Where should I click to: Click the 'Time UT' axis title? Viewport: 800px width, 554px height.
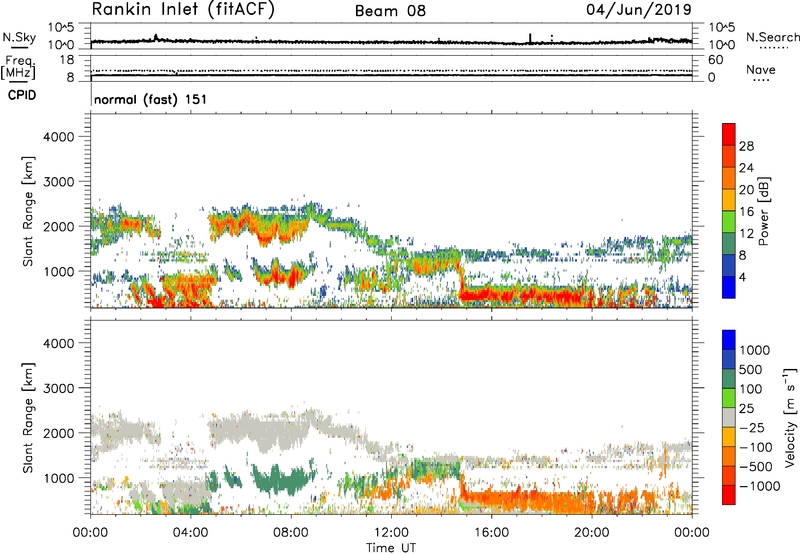(391, 548)
